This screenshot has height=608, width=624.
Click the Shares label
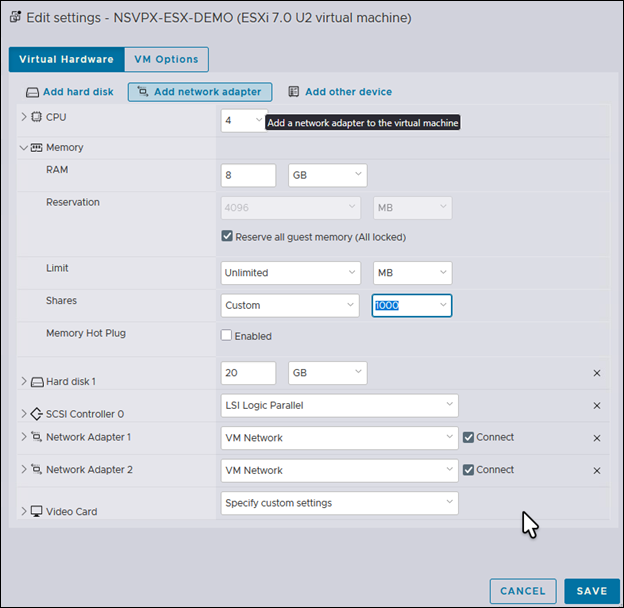[x=61, y=300]
